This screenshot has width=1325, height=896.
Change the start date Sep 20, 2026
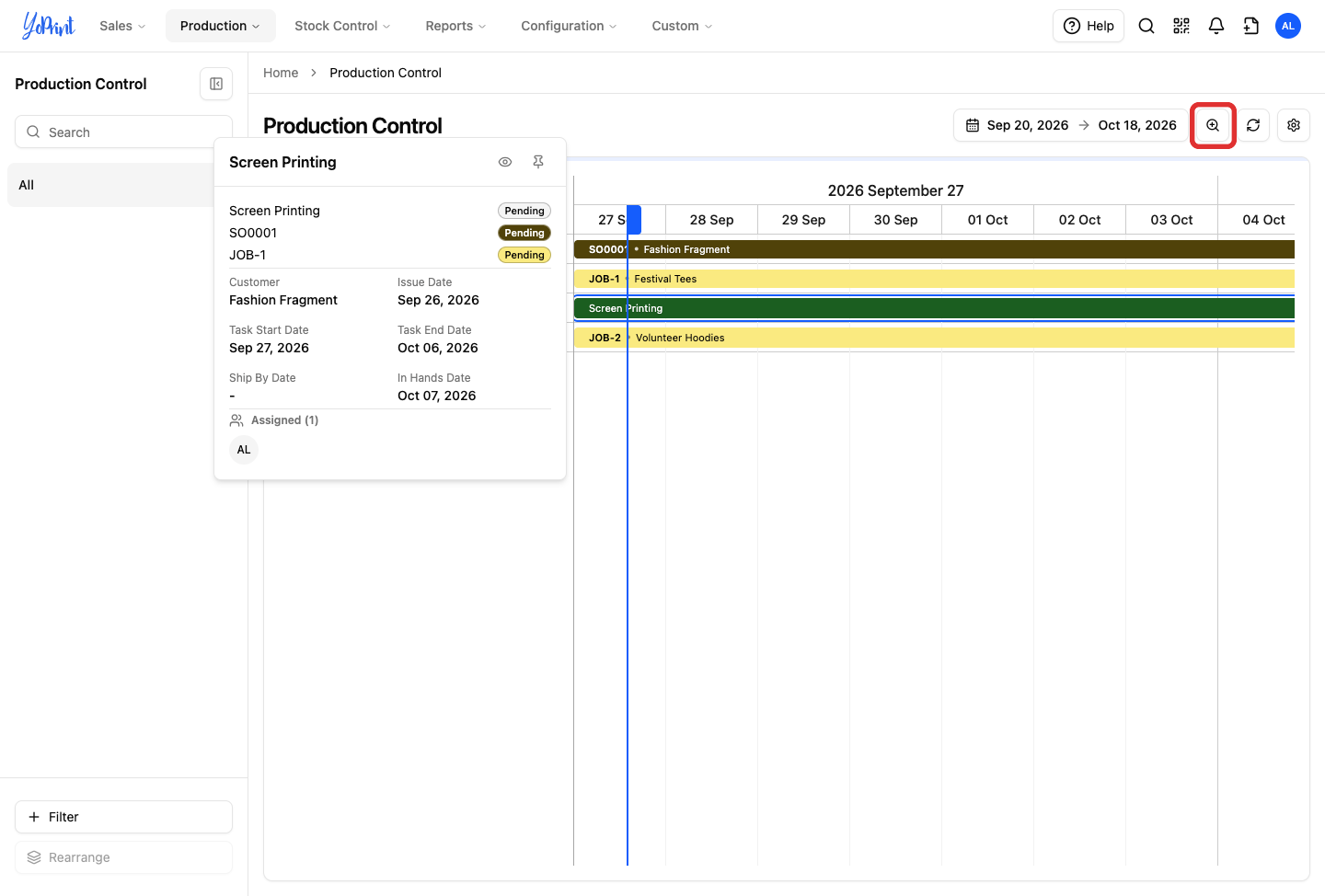pos(1028,125)
